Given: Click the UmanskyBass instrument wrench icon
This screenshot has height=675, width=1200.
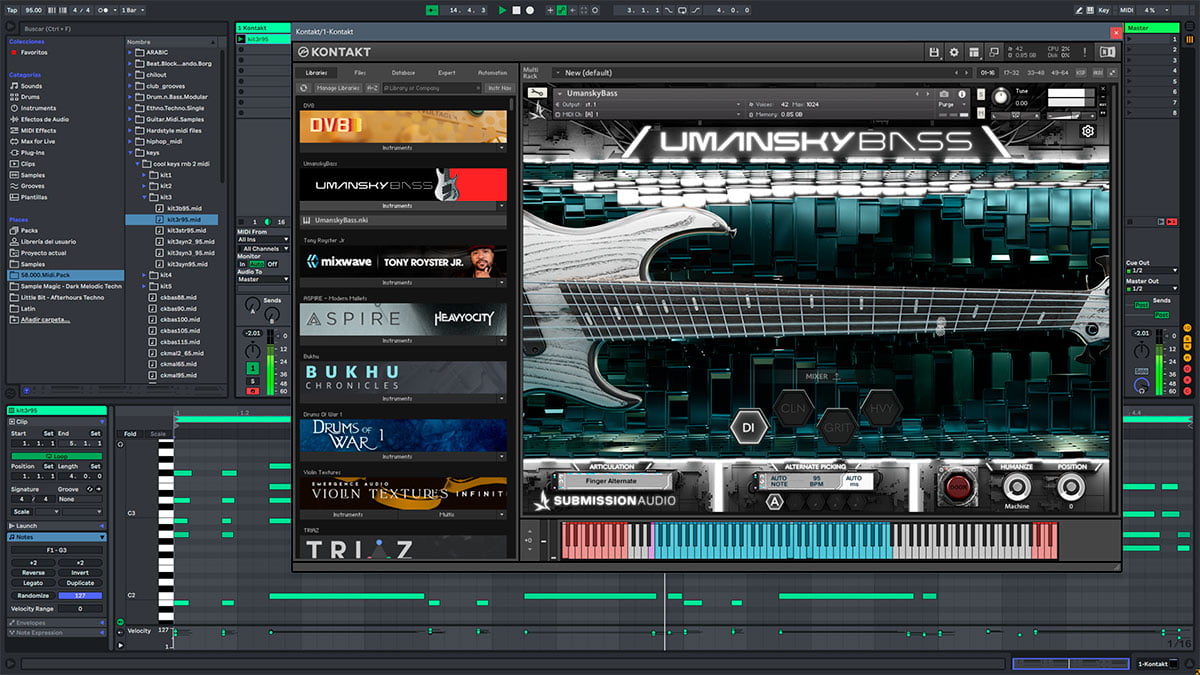Looking at the screenshot, I should [x=536, y=93].
